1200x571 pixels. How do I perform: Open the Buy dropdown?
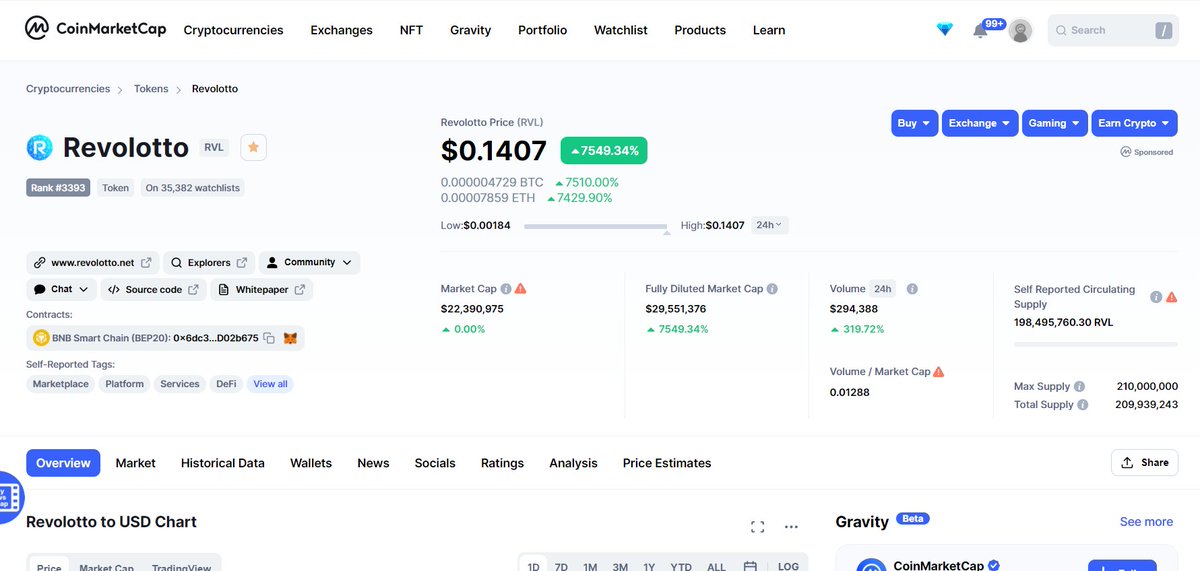coord(914,123)
